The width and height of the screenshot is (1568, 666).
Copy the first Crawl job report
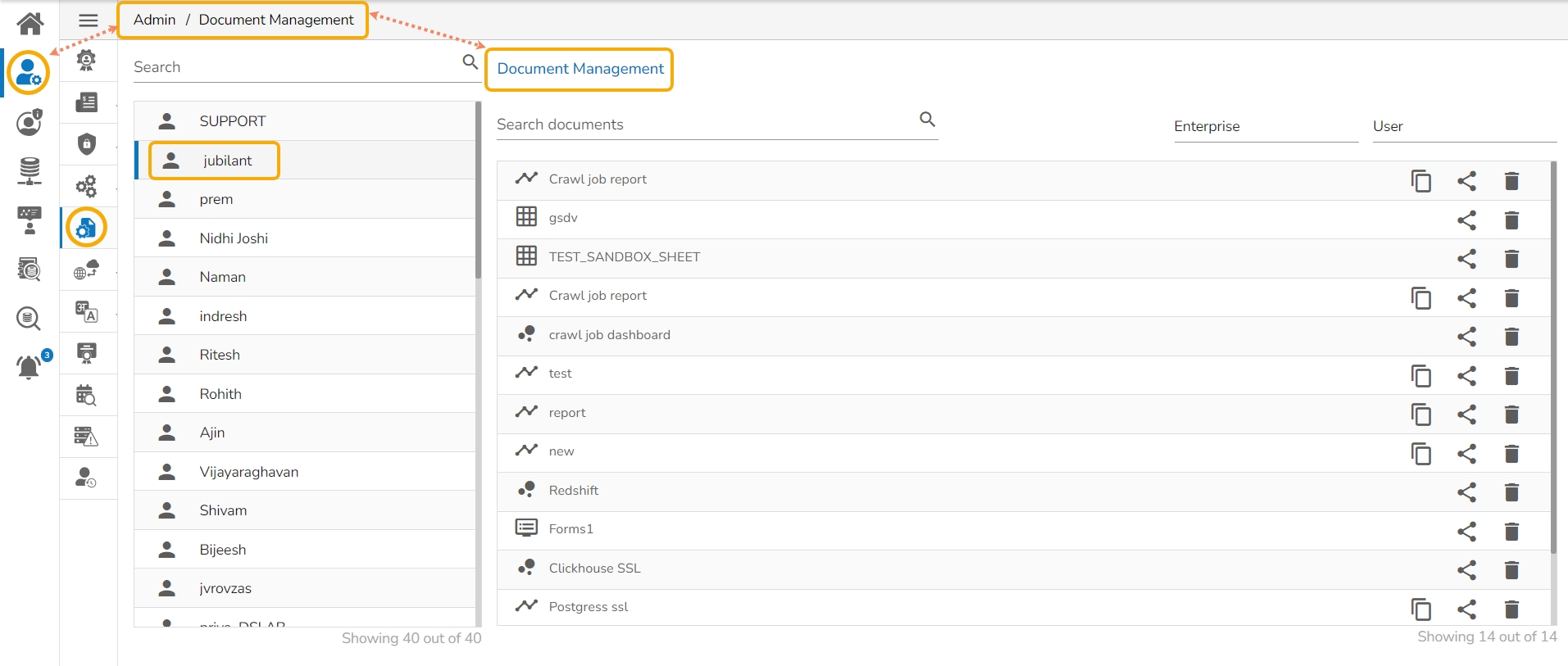[1420, 180]
